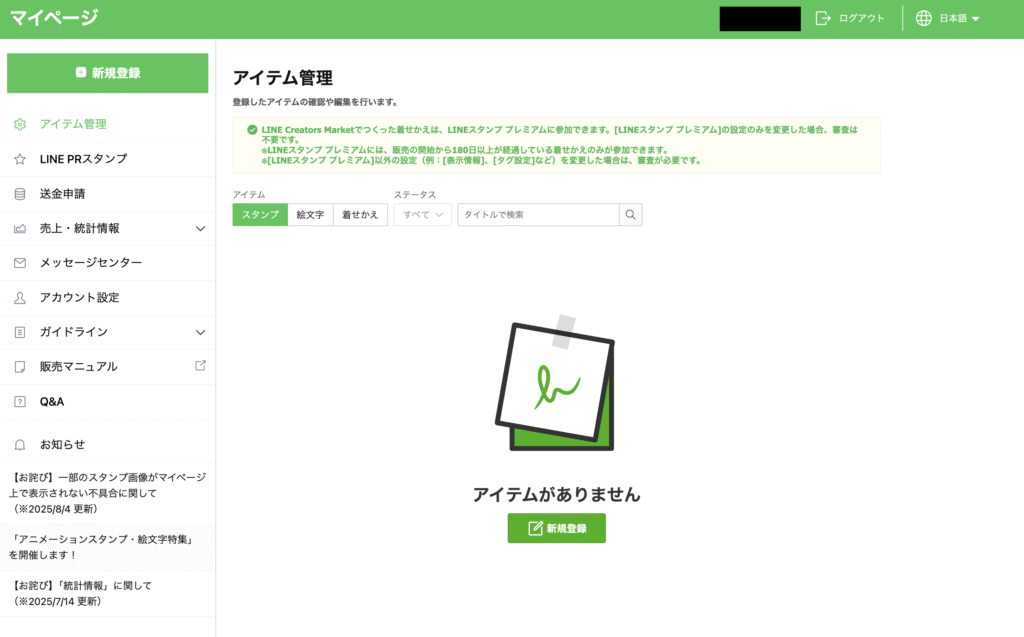Open アカウント設定 menu label

[80, 298]
